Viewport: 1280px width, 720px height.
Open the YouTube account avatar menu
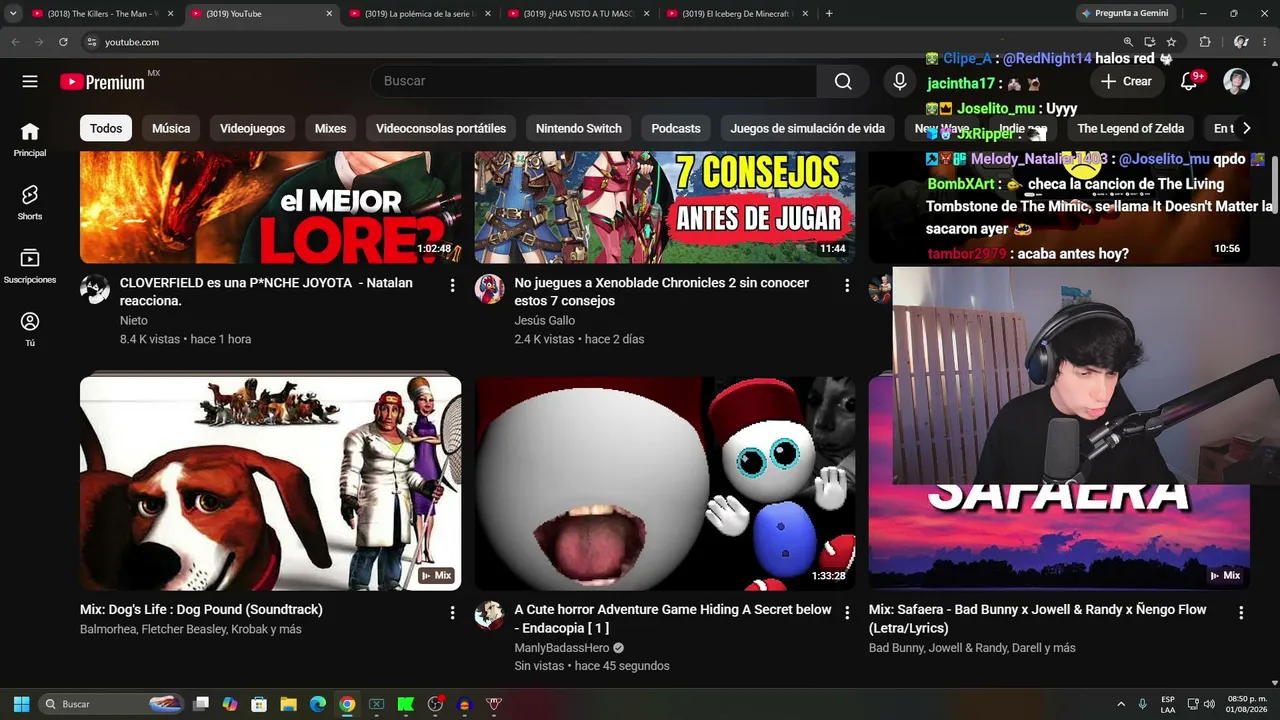click(x=1237, y=81)
